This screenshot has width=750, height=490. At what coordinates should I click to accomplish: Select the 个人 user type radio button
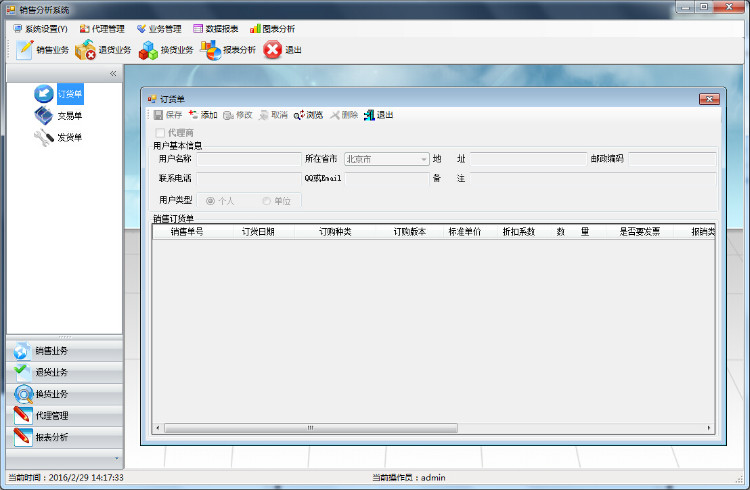click(x=210, y=201)
